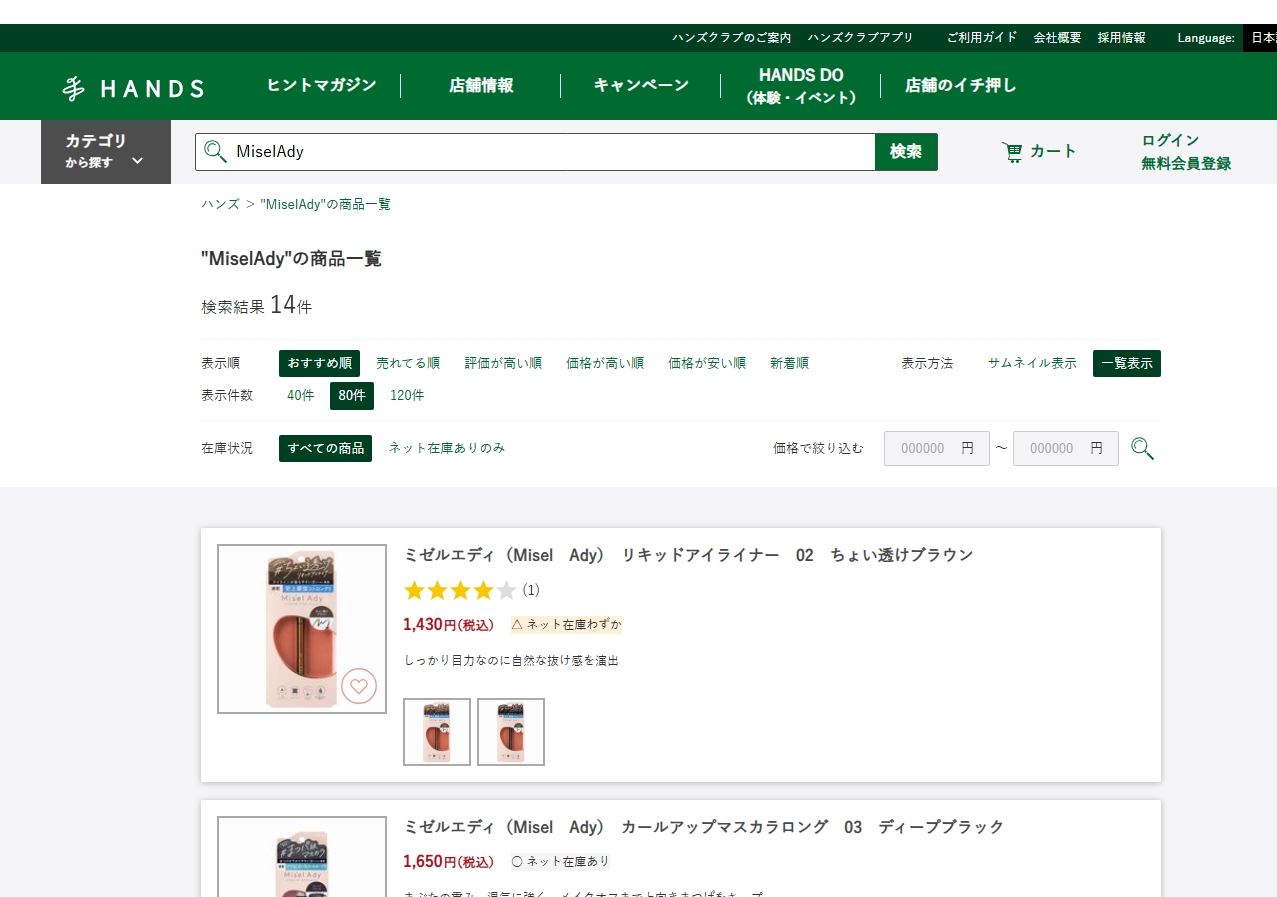Show 80件 per page

(352, 395)
